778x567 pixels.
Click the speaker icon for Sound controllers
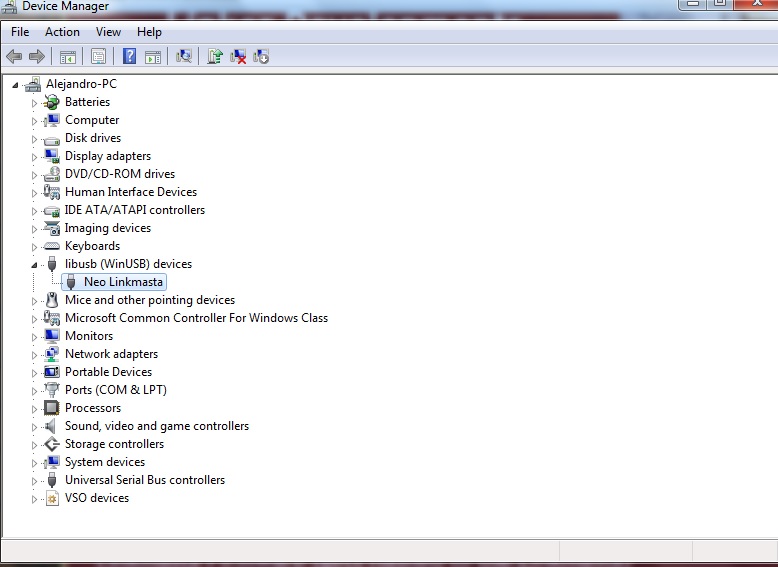(51, 426)
